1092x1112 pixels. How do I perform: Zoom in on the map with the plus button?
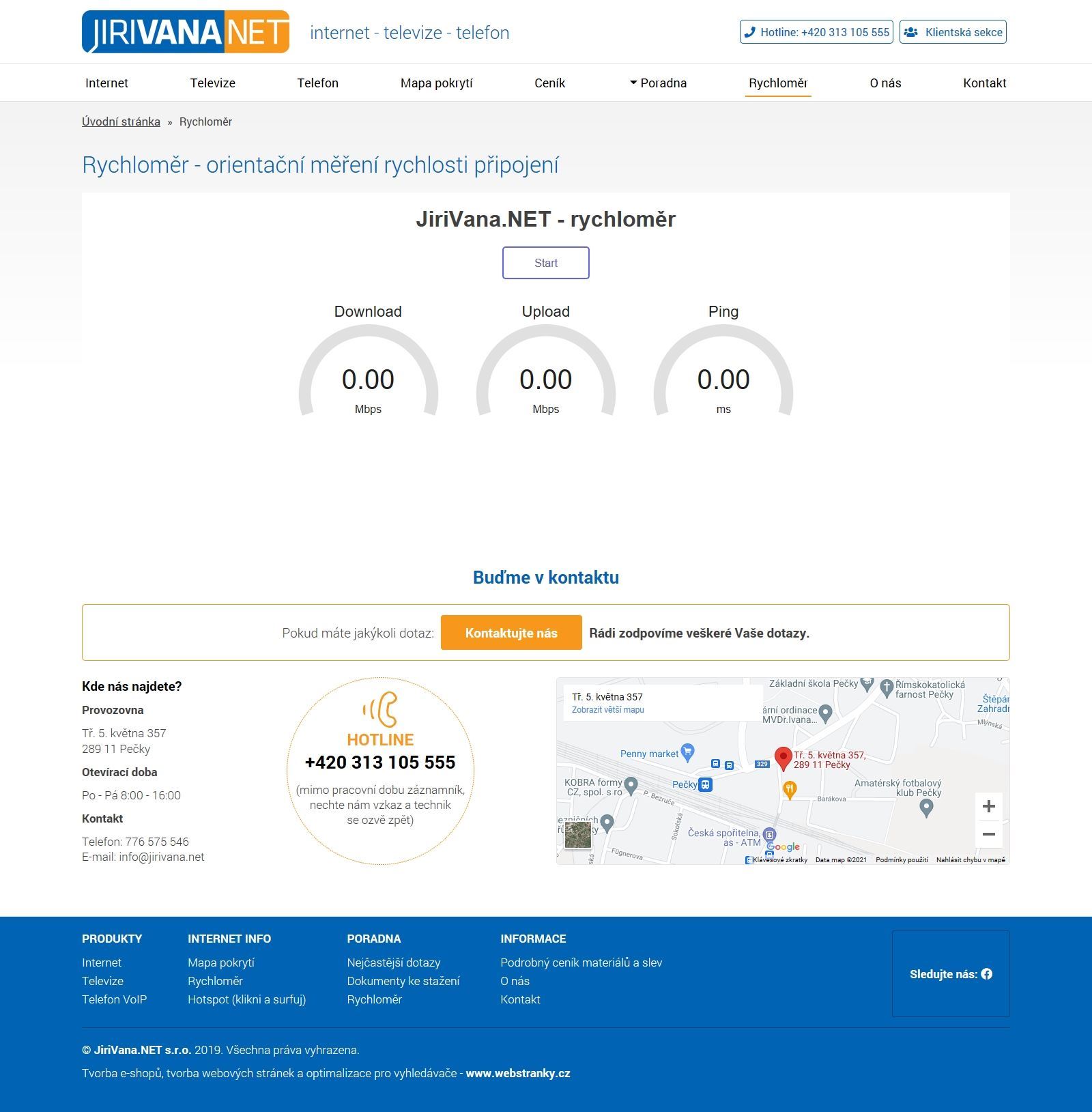click(988, 806)
